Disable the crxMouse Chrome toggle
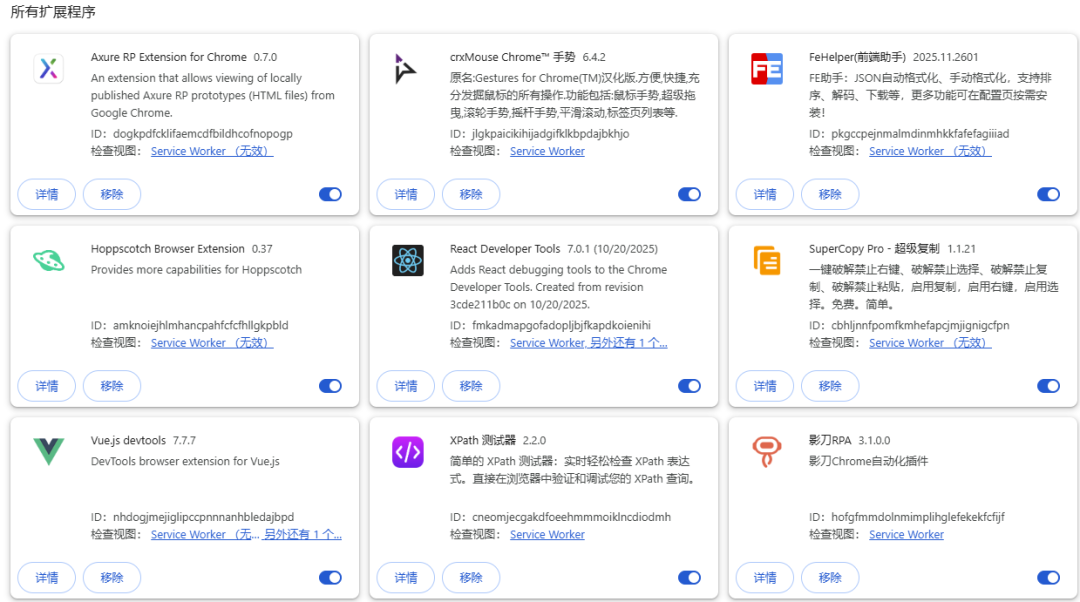 pyautogui.click(x=689, y=194)
